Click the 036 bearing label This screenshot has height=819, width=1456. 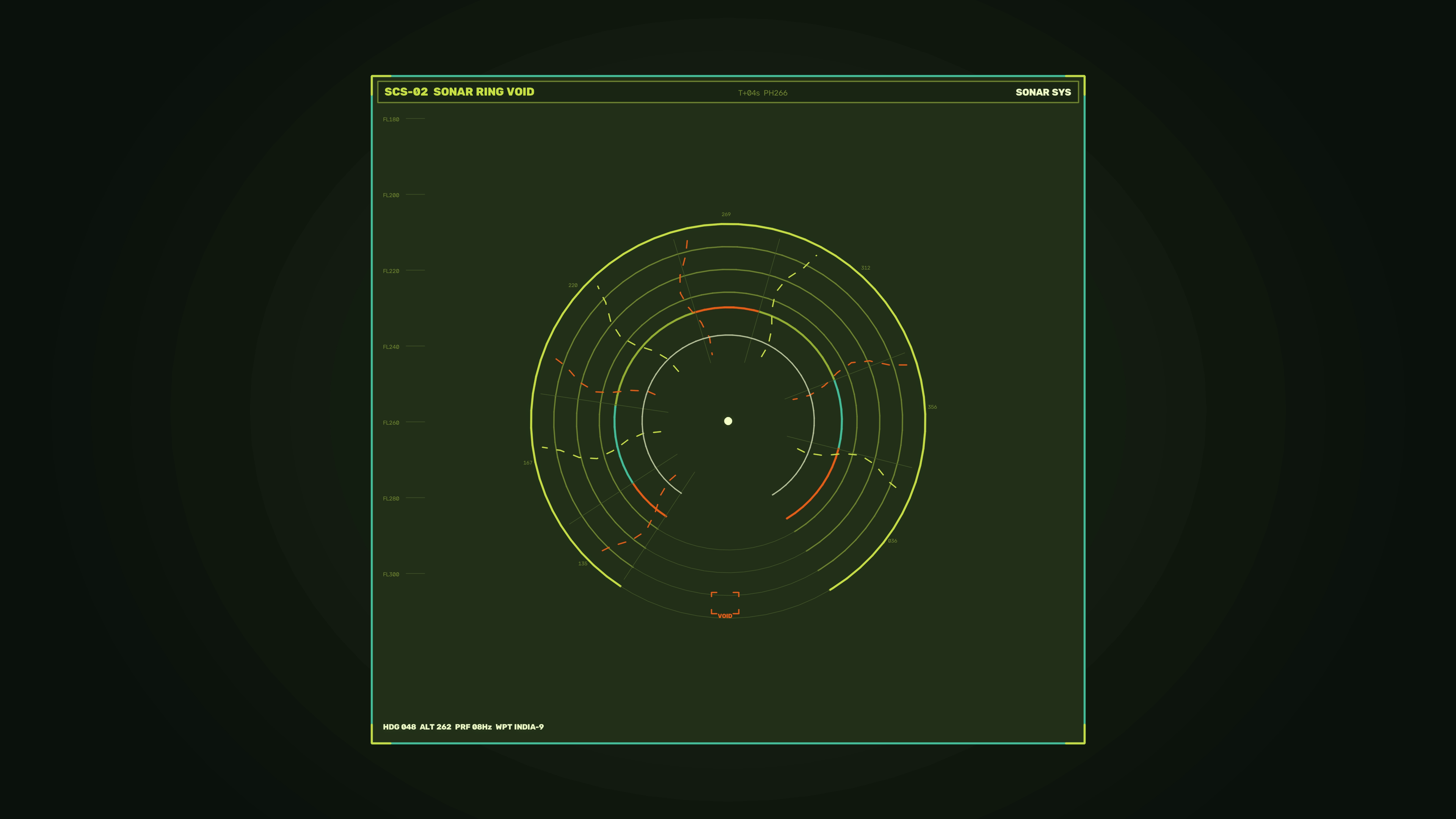coord(893,540)
